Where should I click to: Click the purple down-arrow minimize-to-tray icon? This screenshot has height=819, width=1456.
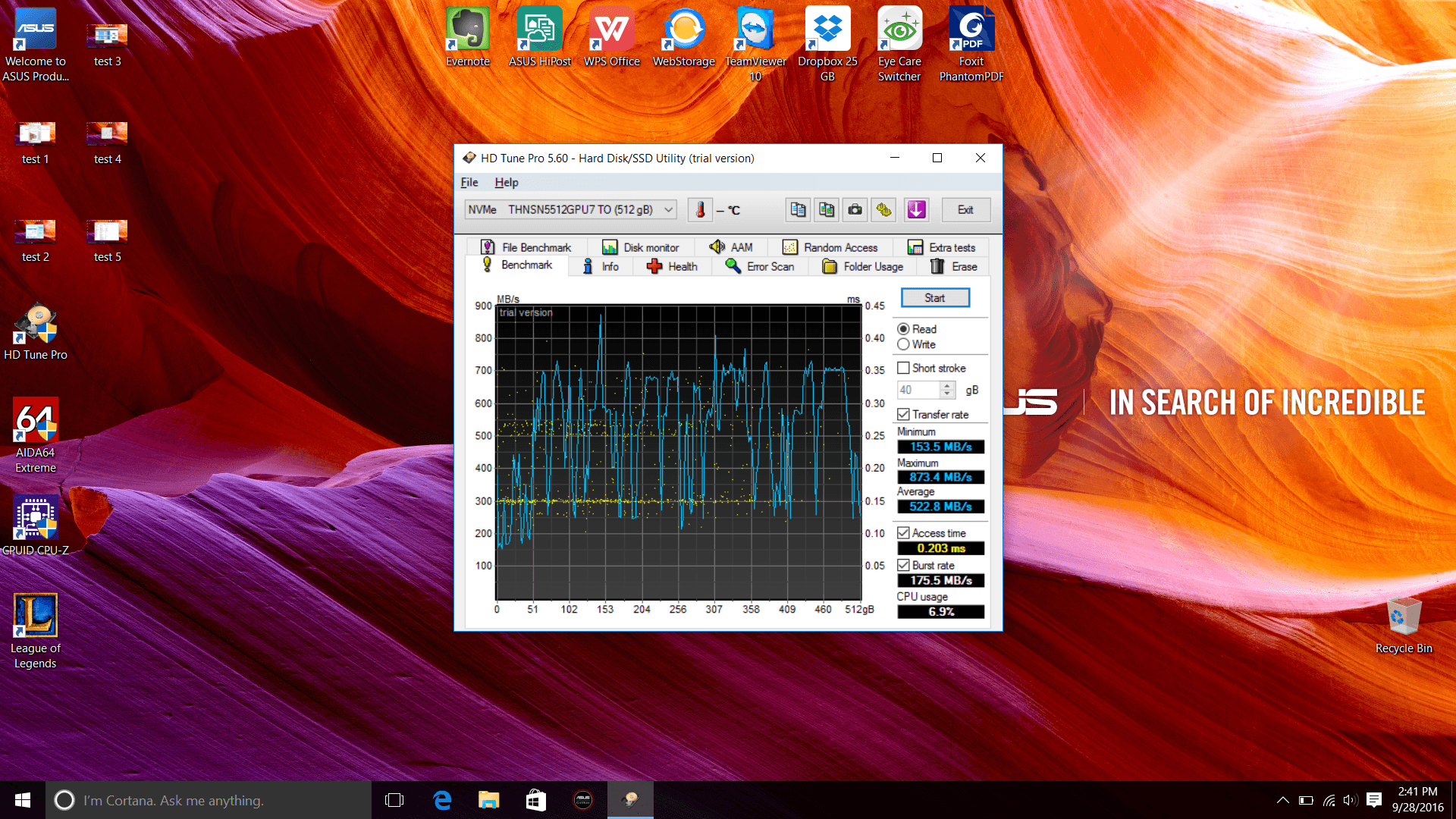(x=916, y=210)
